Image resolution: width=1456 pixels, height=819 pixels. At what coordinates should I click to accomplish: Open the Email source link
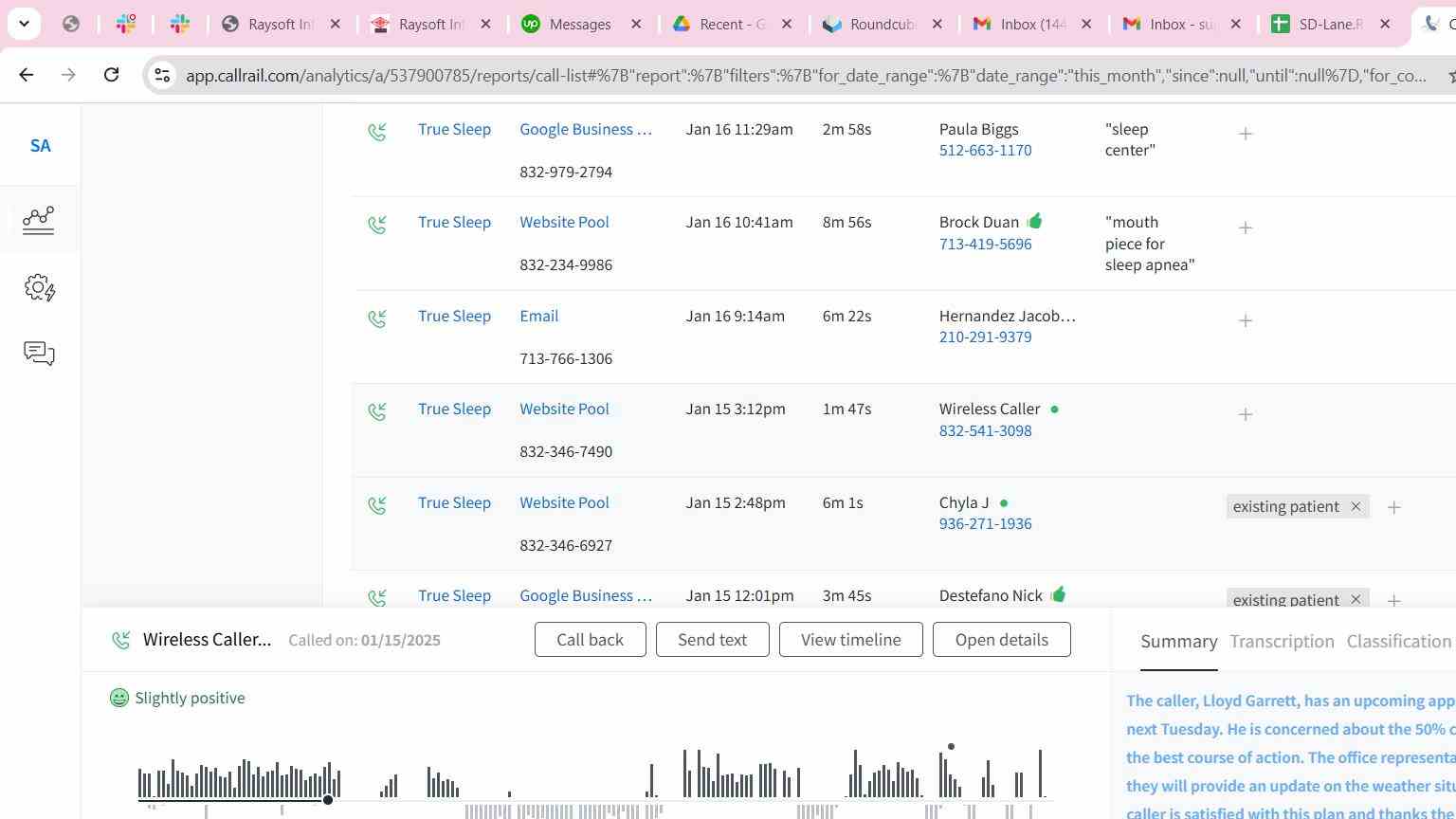point(539,316)
